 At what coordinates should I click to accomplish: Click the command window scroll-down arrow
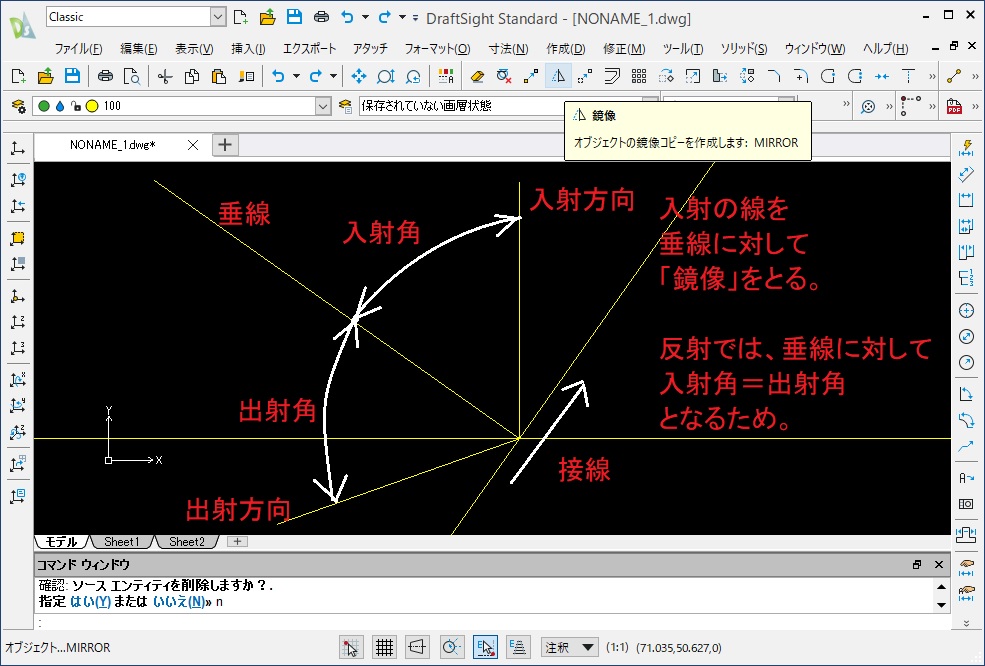pos(941,605)
